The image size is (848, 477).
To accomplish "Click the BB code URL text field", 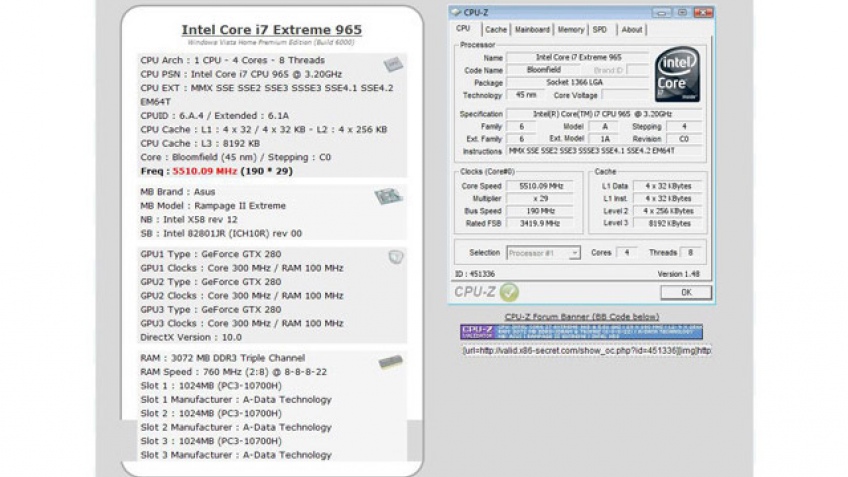I will [x=586, y=350].
